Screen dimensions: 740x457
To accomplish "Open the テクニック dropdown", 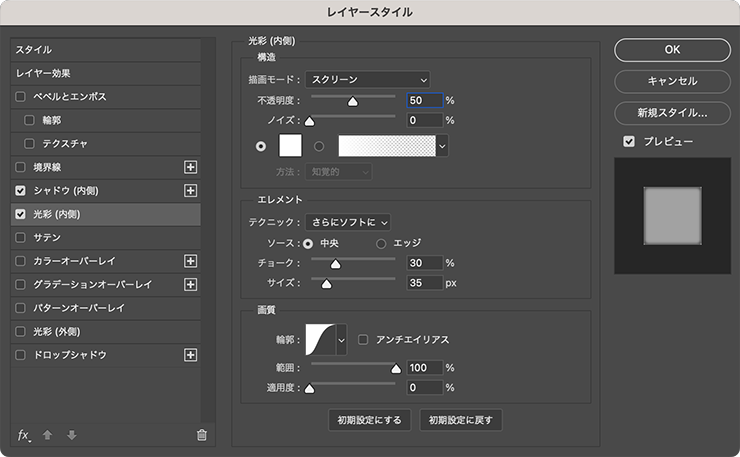I will click(x=347, y=222).
